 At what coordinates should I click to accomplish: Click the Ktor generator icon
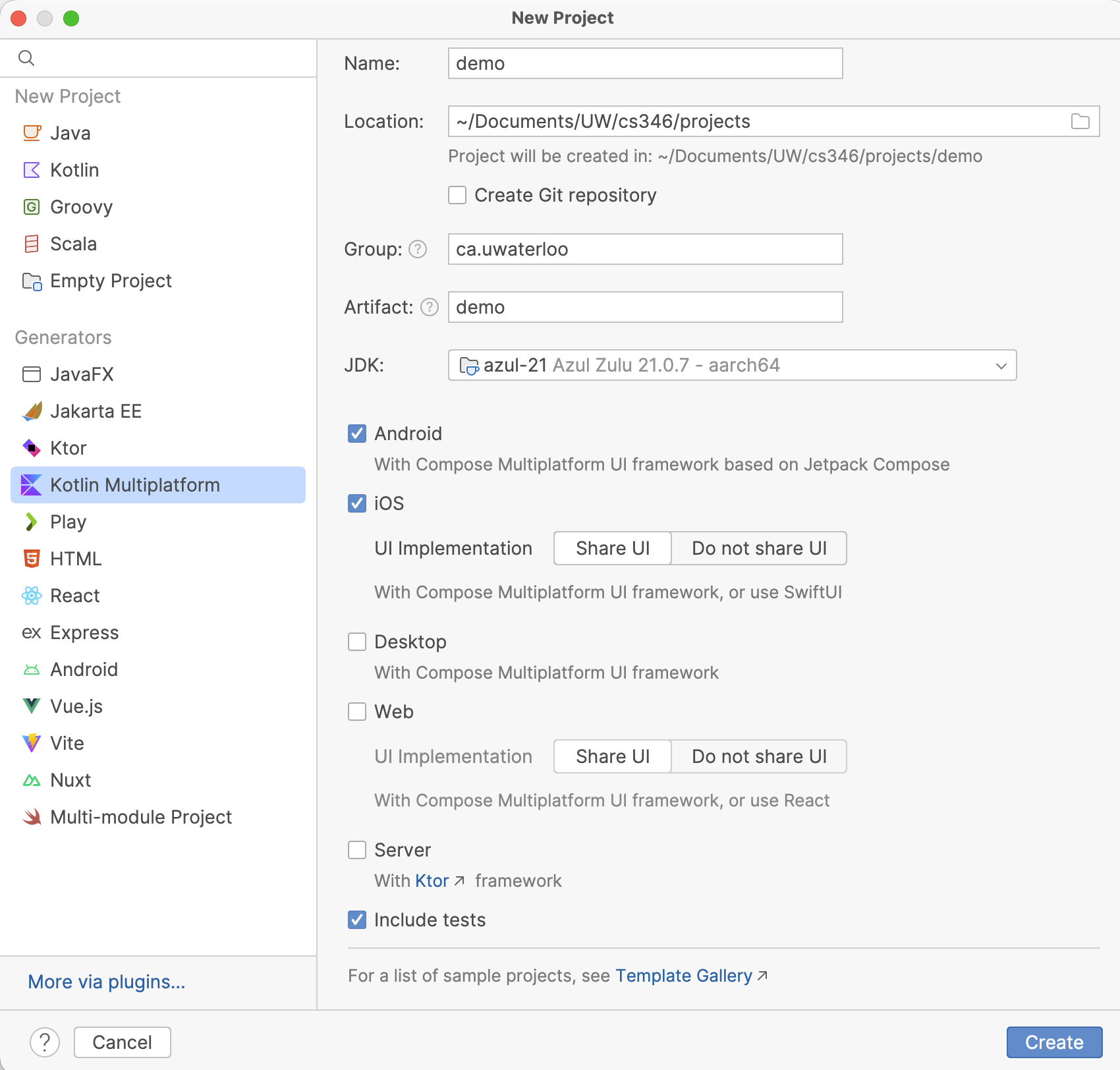click(x=31, y=448)
